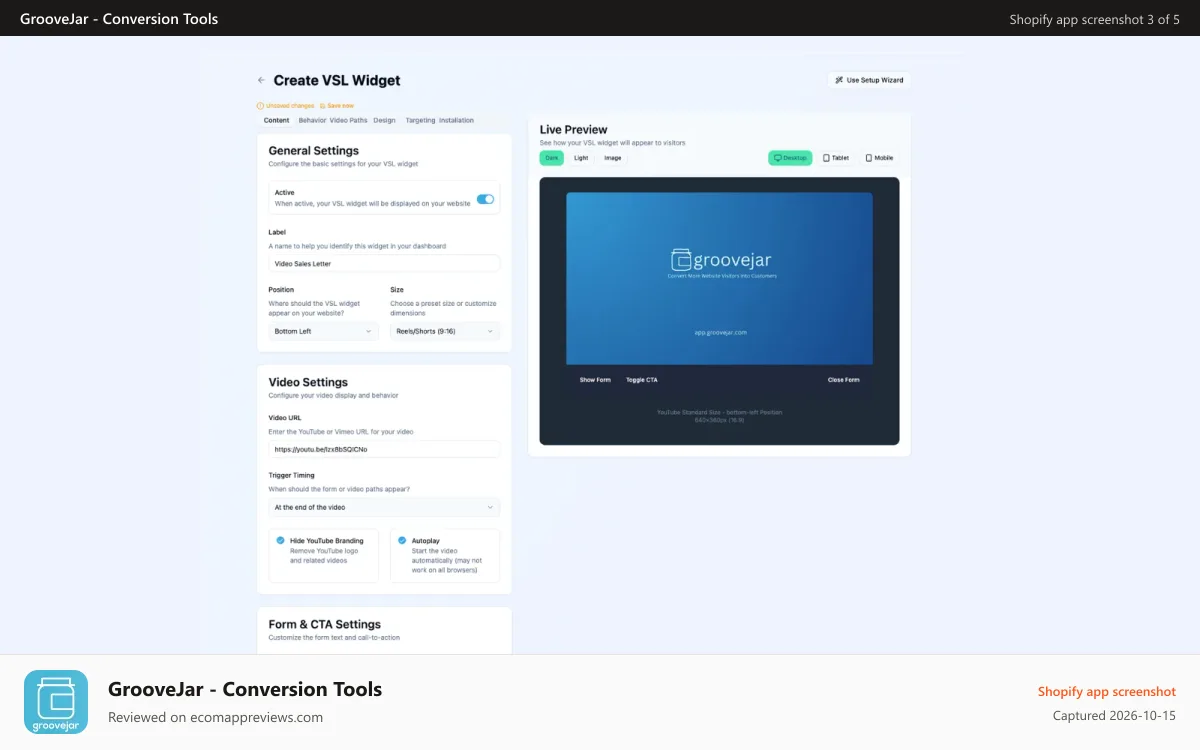Viewport: 1200px width, 750px height.
Task: Switch preview to Tablet view
Action: click(836, 158)
